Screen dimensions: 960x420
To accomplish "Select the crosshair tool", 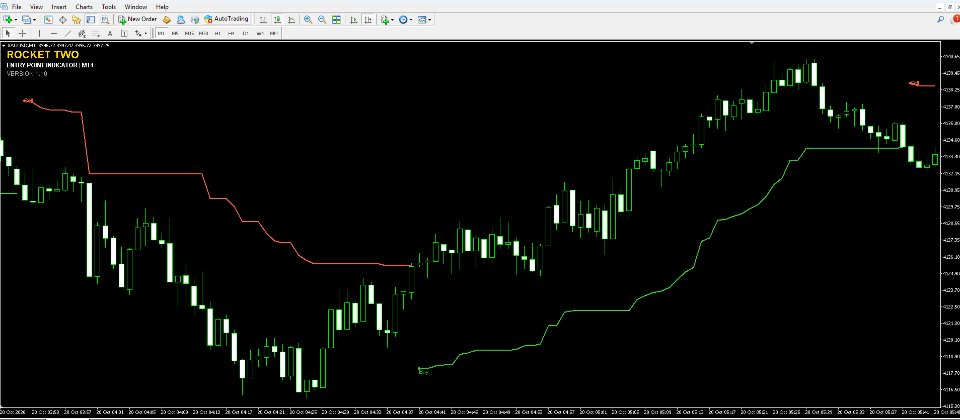I will [x=22, y=33].
